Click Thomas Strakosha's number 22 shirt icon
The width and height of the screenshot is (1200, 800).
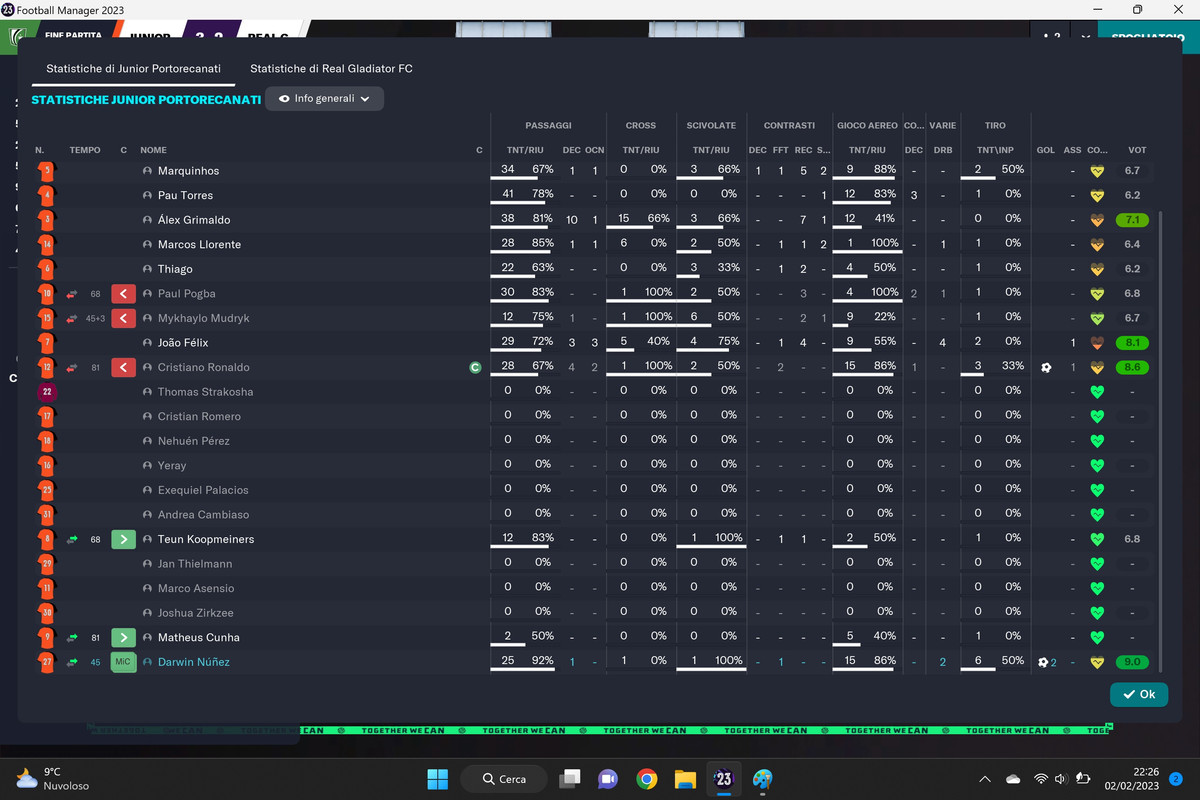click(x=46, y=392)
